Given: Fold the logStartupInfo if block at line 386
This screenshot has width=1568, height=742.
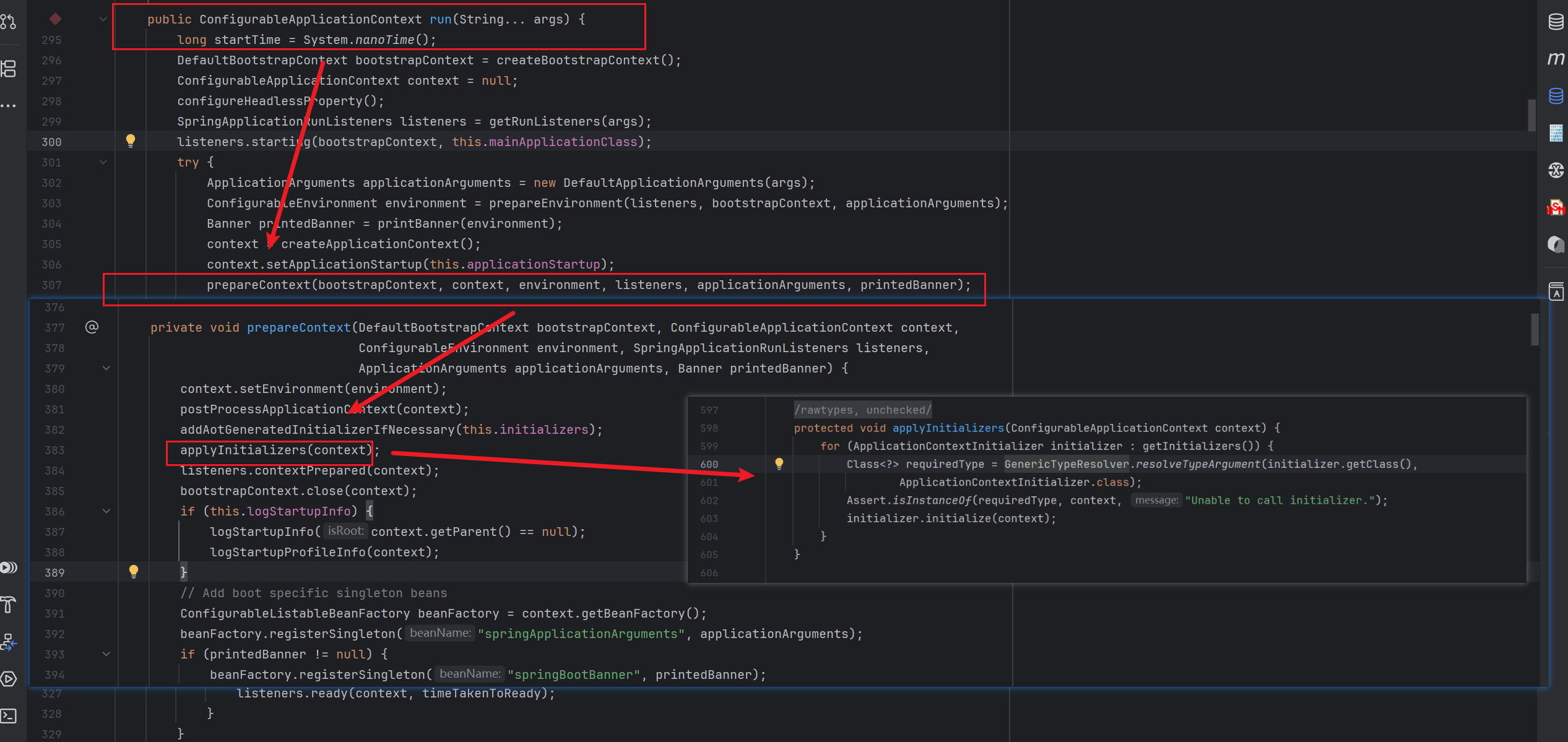Looking at the screenshot, I should pyautogui.click(x=106, y=511).
